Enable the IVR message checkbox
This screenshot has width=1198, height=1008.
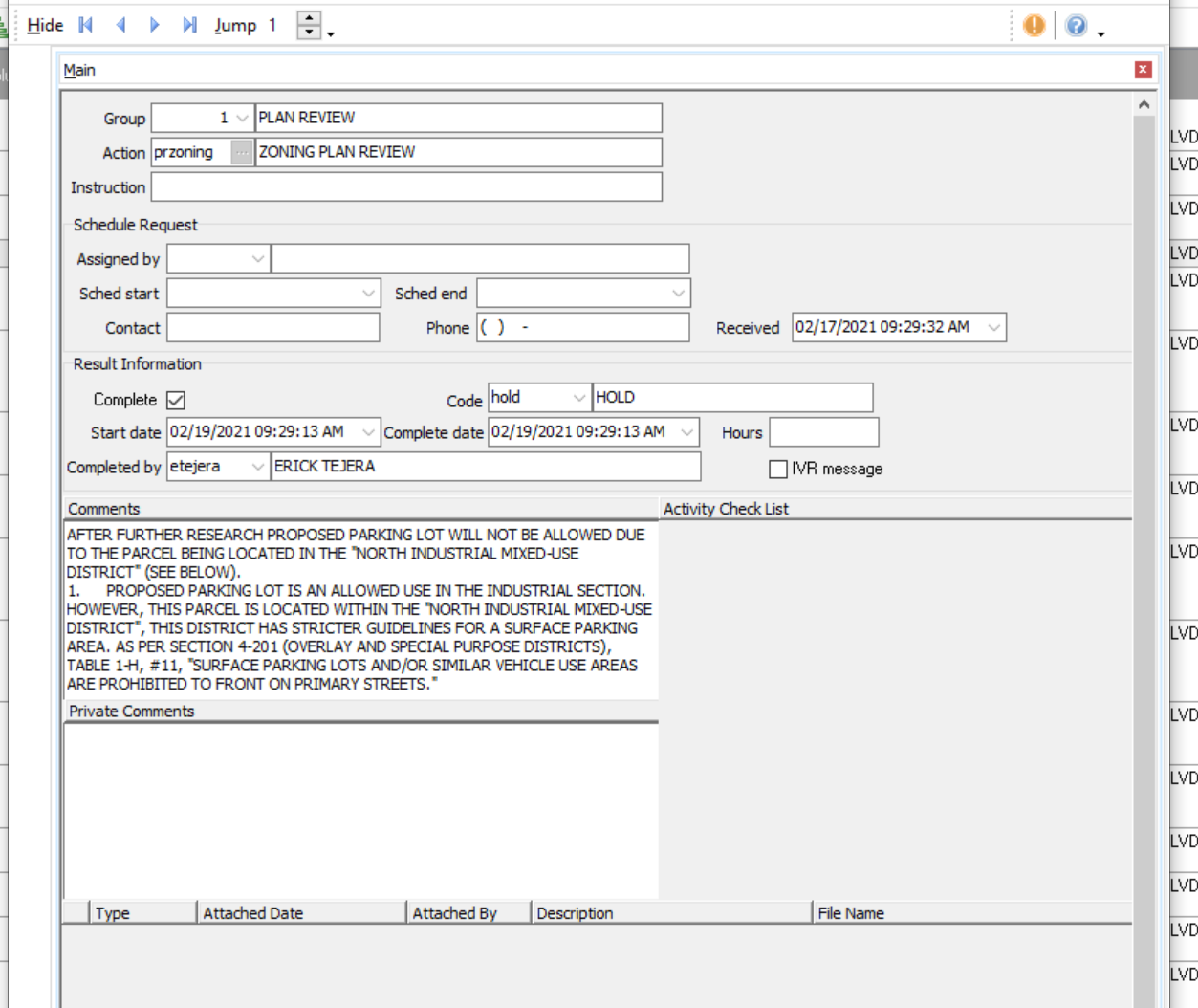coord(778,469)
